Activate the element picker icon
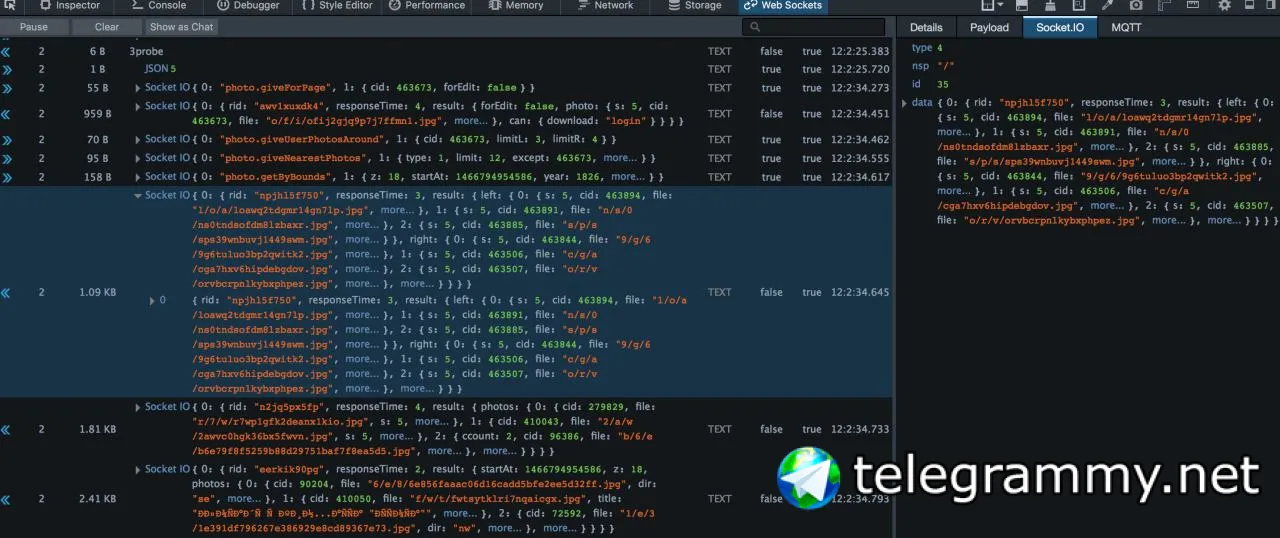1280x538 pixels. 9,5
